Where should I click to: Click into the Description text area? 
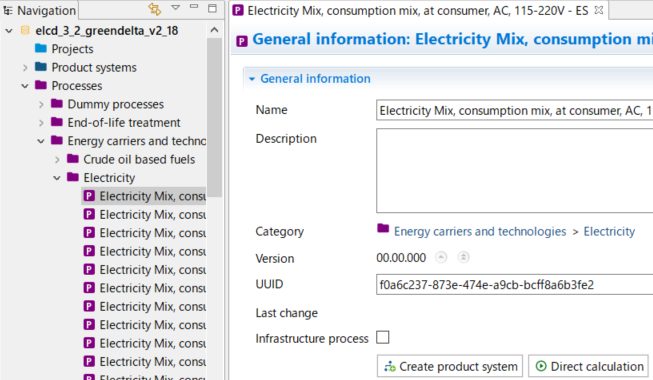514,171
